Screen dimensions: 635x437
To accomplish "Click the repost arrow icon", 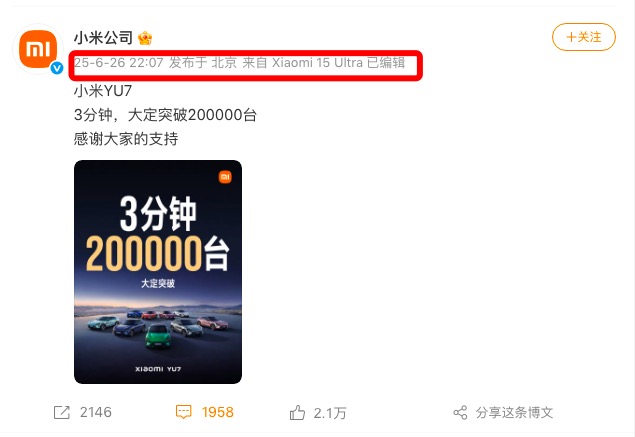I will [62, 412].
